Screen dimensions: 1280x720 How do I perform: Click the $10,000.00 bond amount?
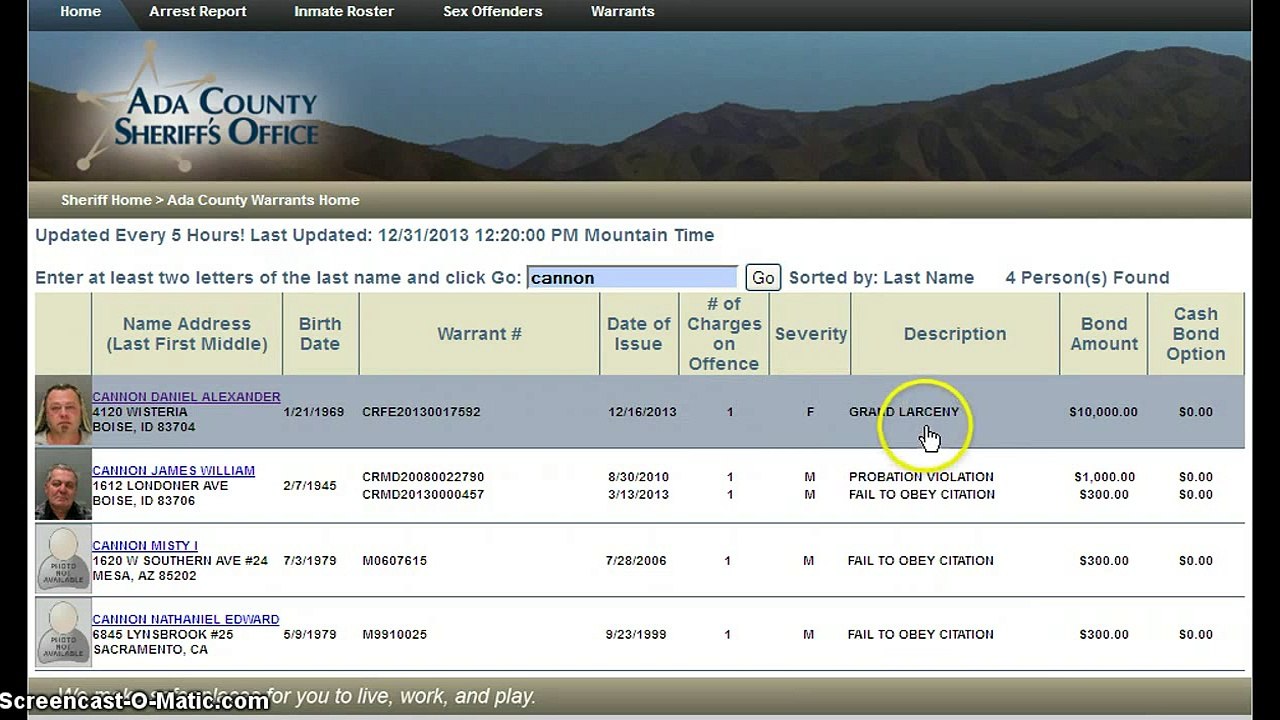point(1103,412)
